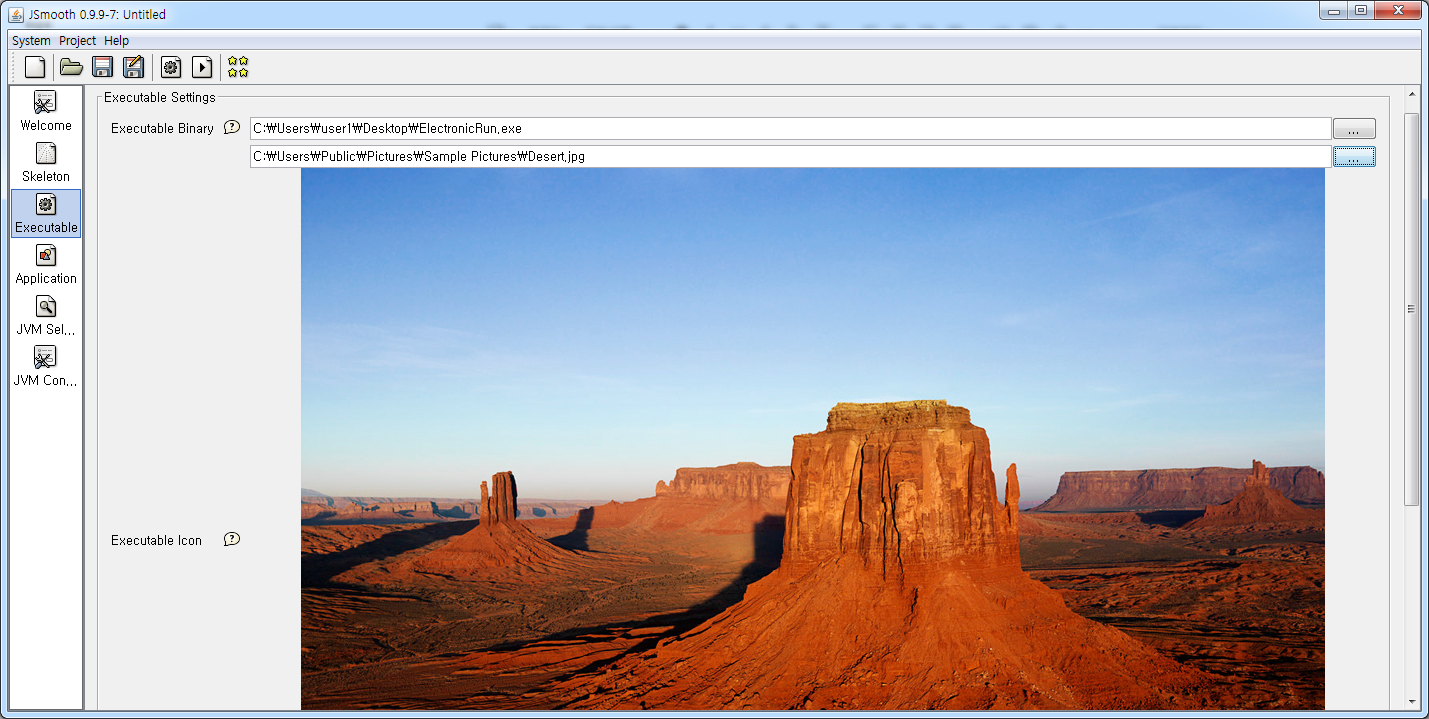Image resolution: width=1429 pixels, height=719 pixels.
Task: Open the System menu
Action: click(x=32, y=41)
